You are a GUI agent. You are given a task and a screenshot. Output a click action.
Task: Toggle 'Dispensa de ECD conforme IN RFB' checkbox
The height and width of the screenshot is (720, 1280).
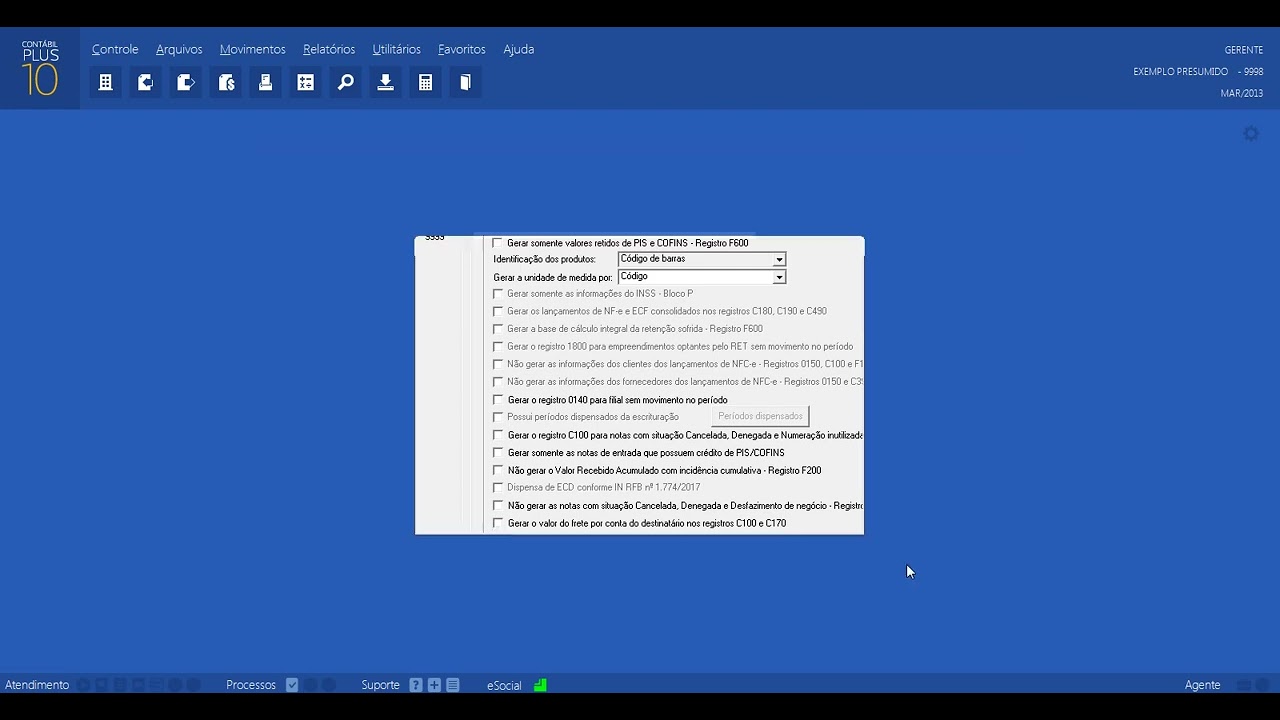point(498,488)
